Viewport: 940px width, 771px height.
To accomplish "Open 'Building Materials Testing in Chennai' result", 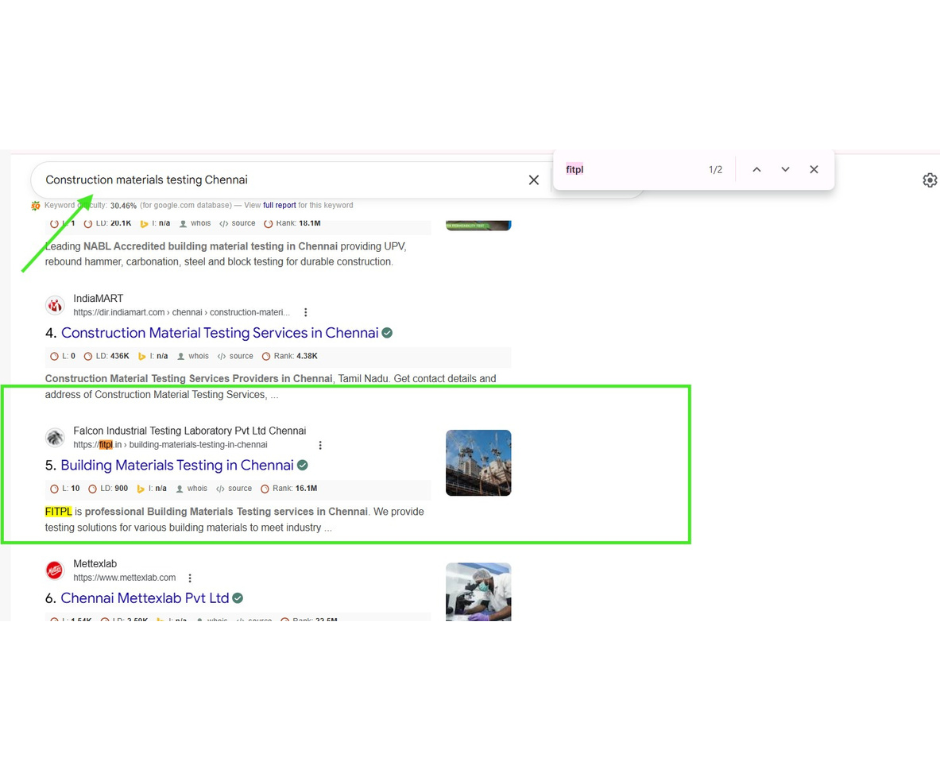I will [x=177, y=465].
